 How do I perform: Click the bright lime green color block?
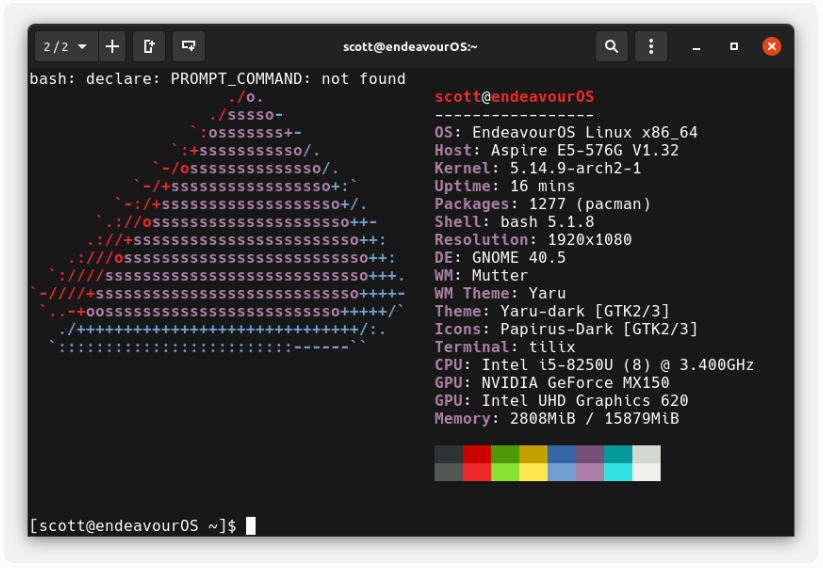click(505, 472)
